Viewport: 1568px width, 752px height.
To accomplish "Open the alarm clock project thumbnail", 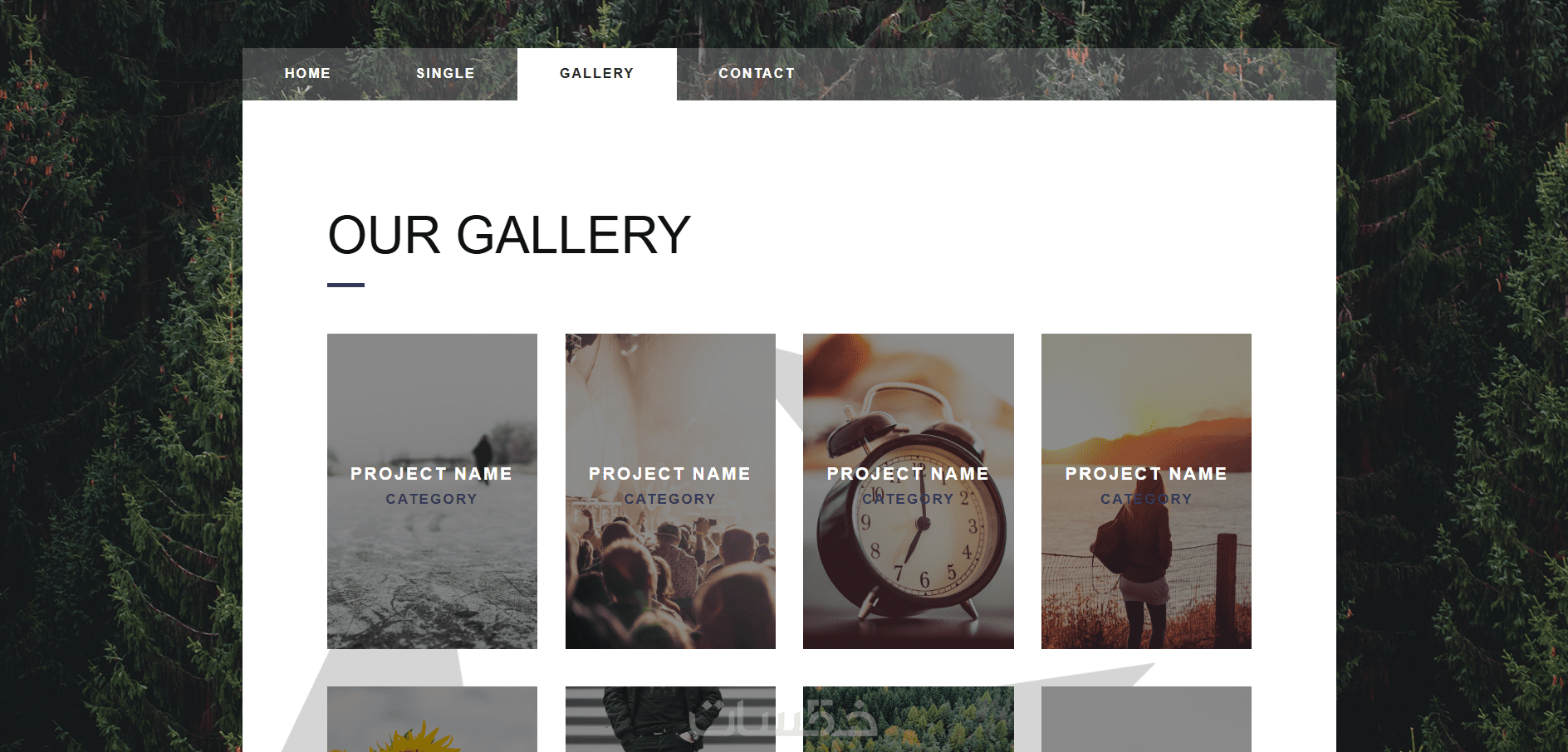I will (909, 491).
